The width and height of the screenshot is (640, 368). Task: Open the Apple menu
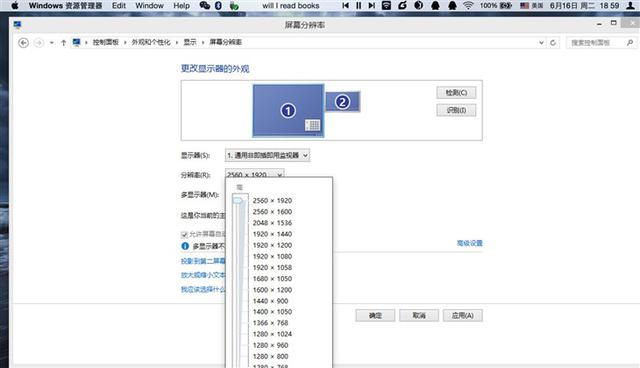15,6
